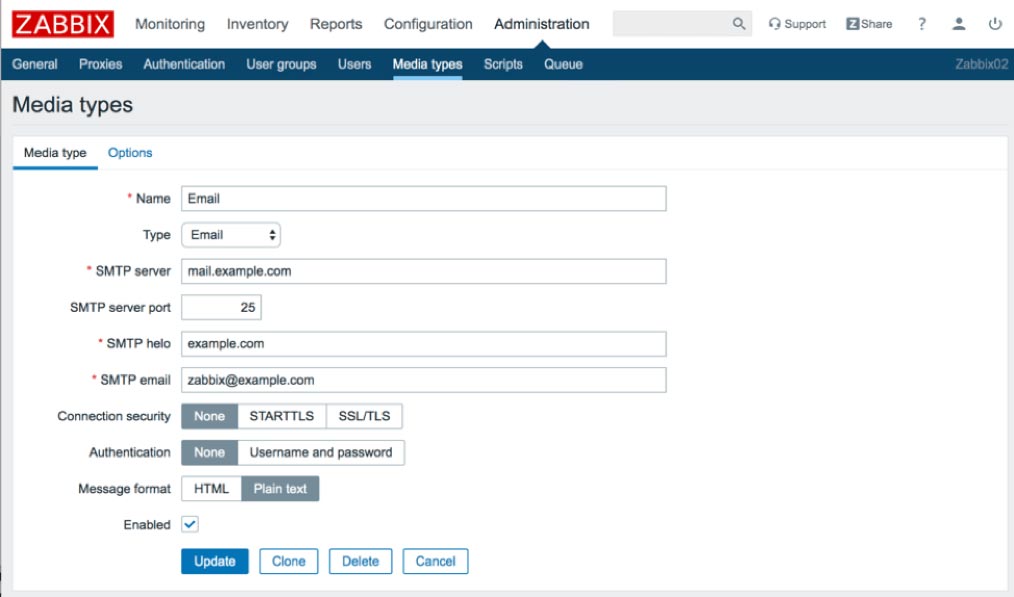
Task: Open the user profile icon
Action: (959, 24)
